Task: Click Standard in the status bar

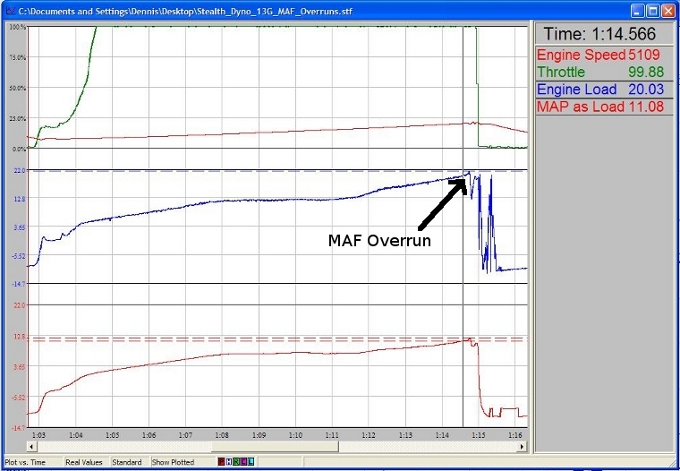Action: point(127,462)
